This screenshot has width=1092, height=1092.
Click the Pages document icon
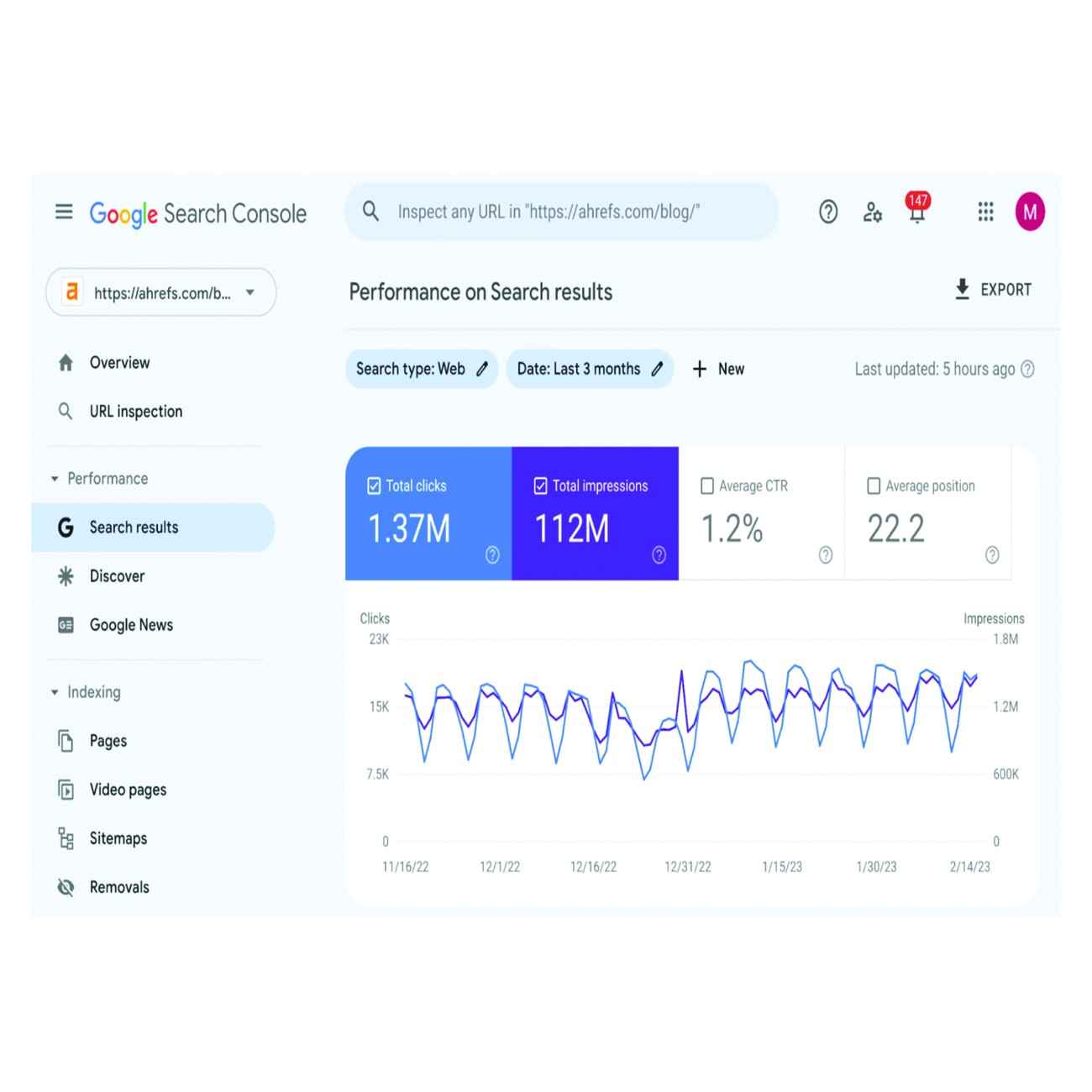click(x=66, y=741)
